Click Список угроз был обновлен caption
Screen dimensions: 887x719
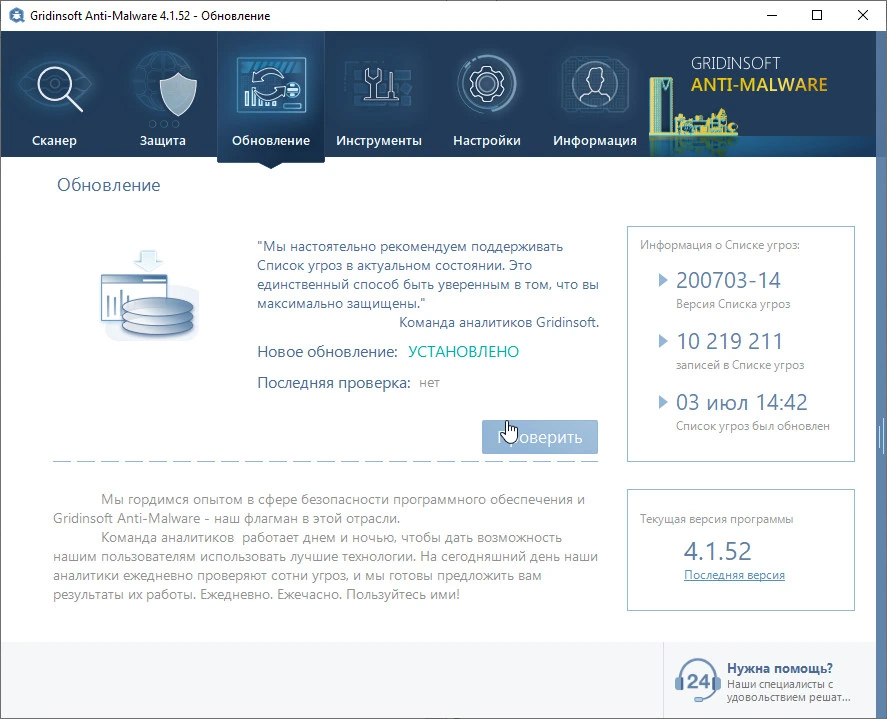tap(752, 426)
